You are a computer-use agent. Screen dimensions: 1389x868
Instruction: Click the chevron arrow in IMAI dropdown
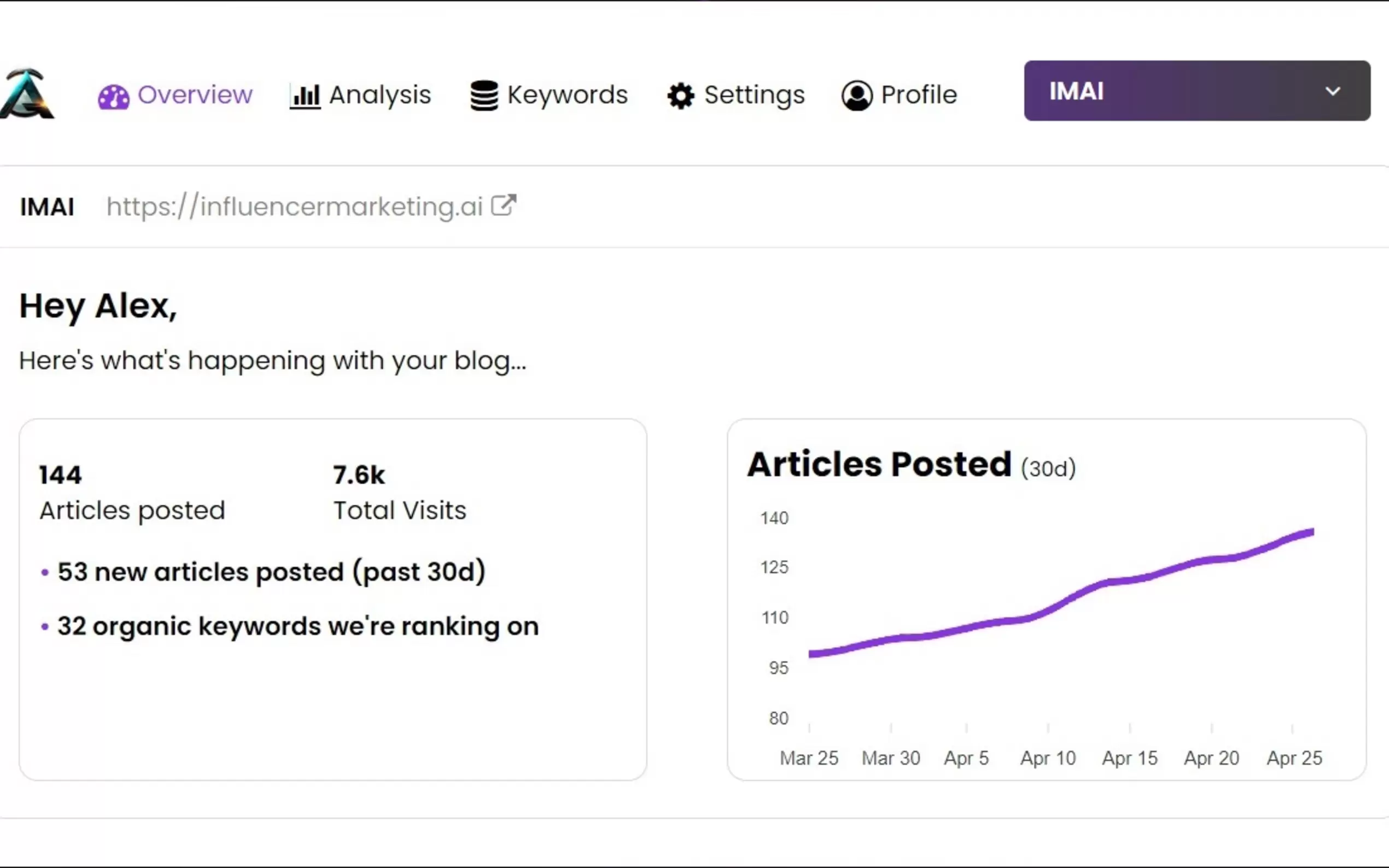(x=1332, y=91)
